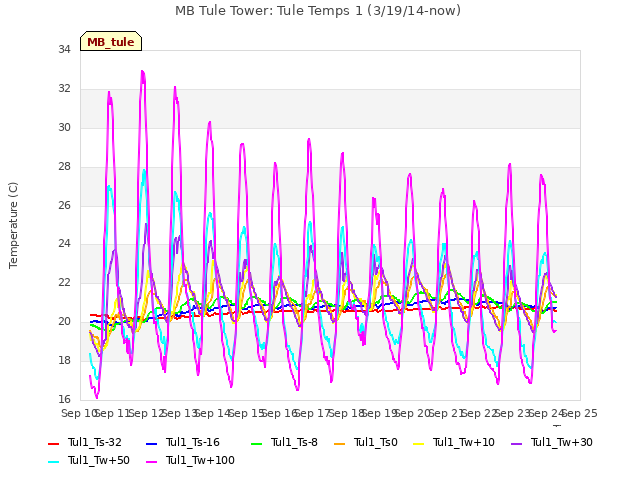Click the 24 y-axis tick label
The image size is (640, 480).
[64, 244]
